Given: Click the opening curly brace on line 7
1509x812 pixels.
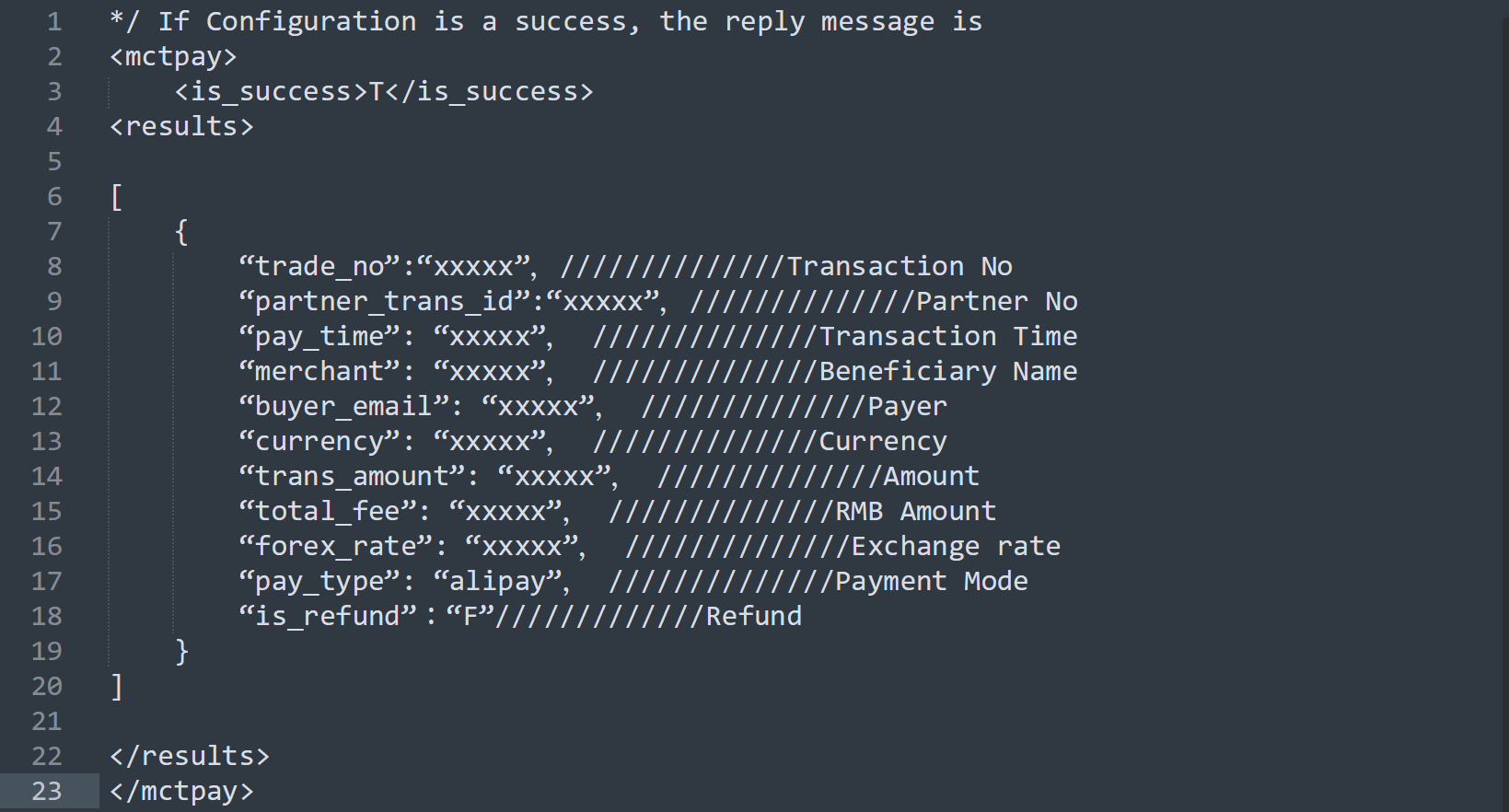Looking at the screenshot, I should (x=181, y=231).
